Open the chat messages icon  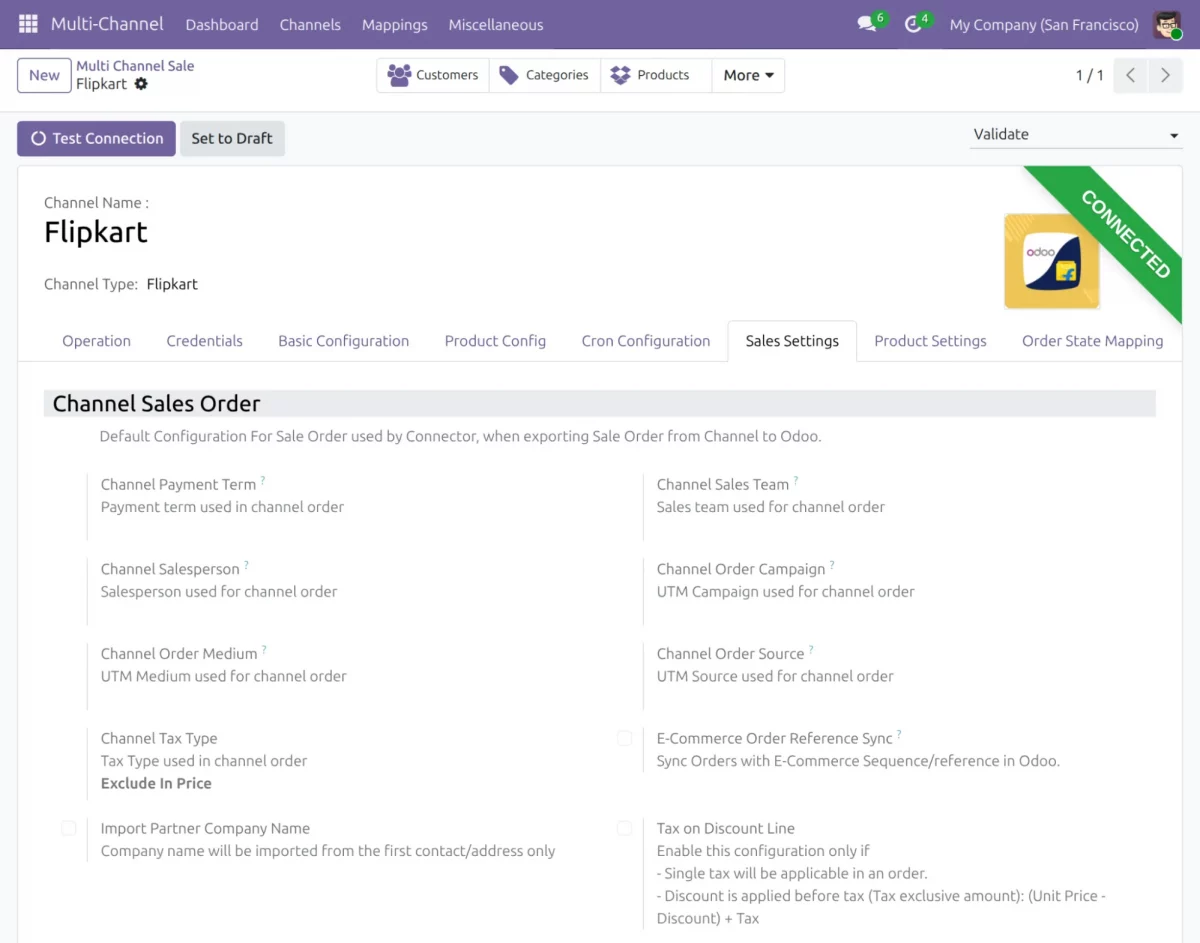tap(867, 24)
